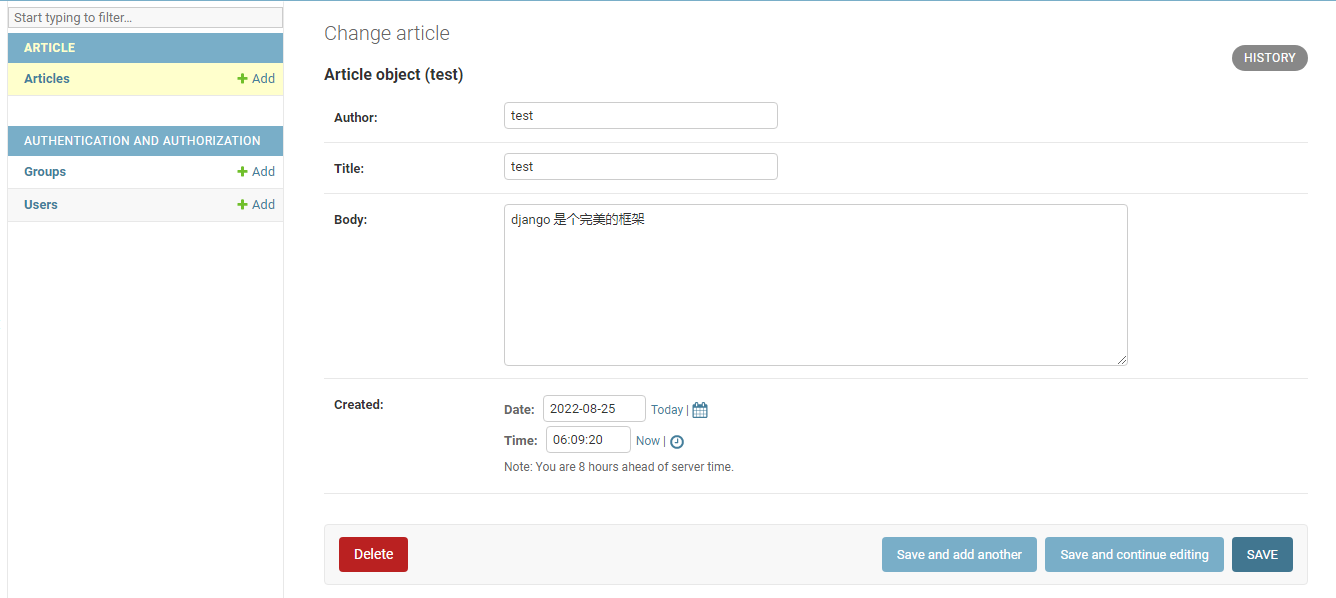
Task: Click the green plus next to Users
Action: 242,205
